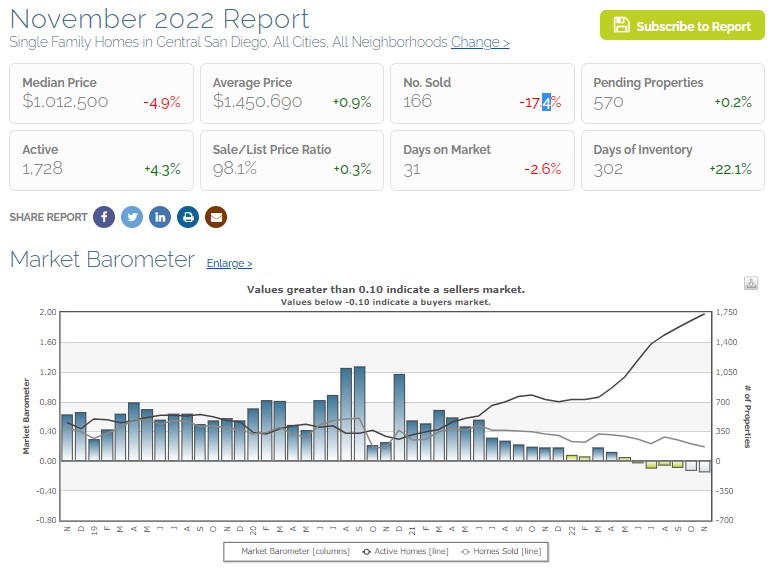
Task: Share report on Twitter
Action: [132, 217]
